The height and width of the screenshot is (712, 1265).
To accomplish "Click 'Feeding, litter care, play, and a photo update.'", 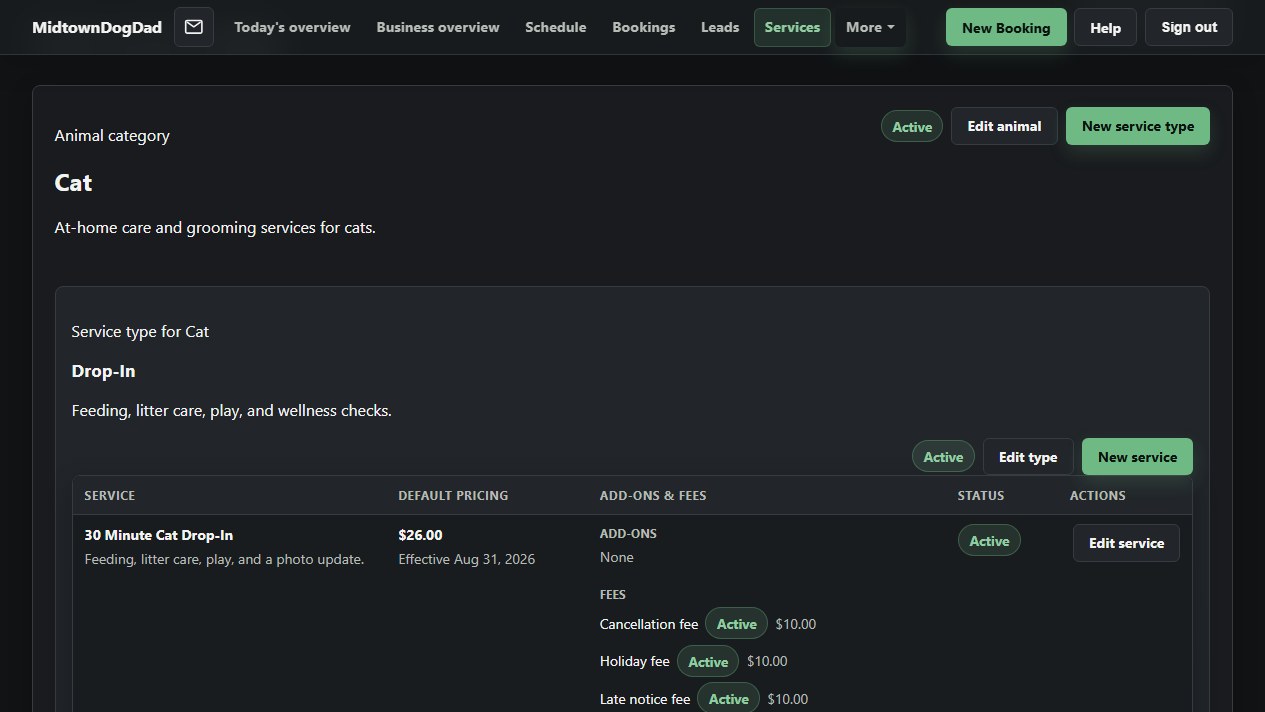I will click(x=224, y=559).
